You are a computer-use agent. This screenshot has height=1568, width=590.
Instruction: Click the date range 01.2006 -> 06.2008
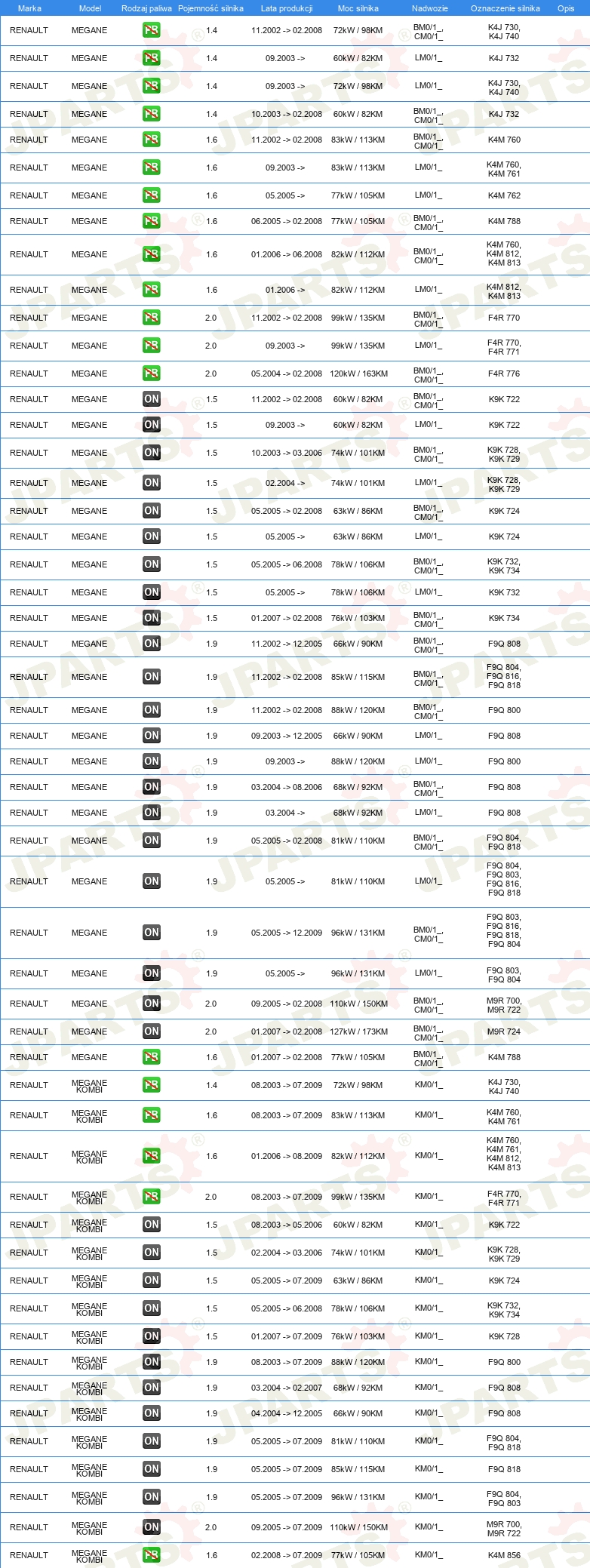point(287,254)
